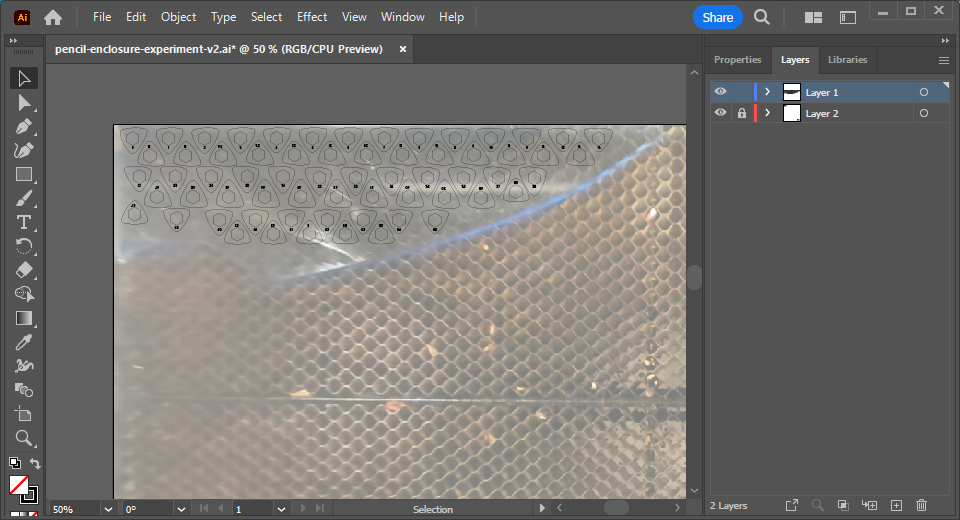Open the rotate view angle dropdown
Viewport: 960px width, 520px height.
(180, 509)
